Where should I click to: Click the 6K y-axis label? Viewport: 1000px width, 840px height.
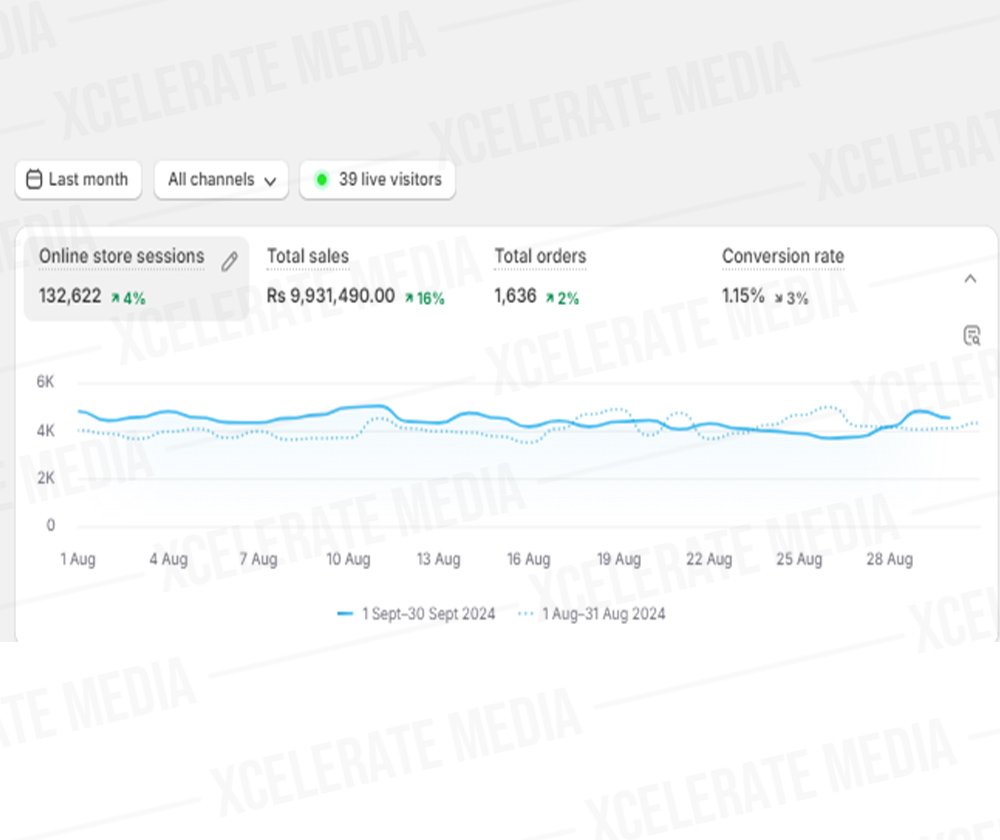tap(45, 382)
